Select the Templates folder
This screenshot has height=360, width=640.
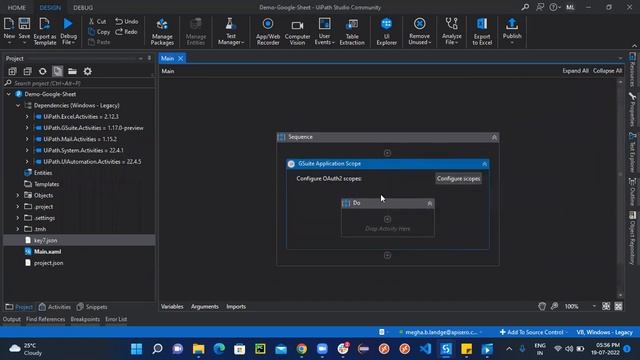click(47, 184)
